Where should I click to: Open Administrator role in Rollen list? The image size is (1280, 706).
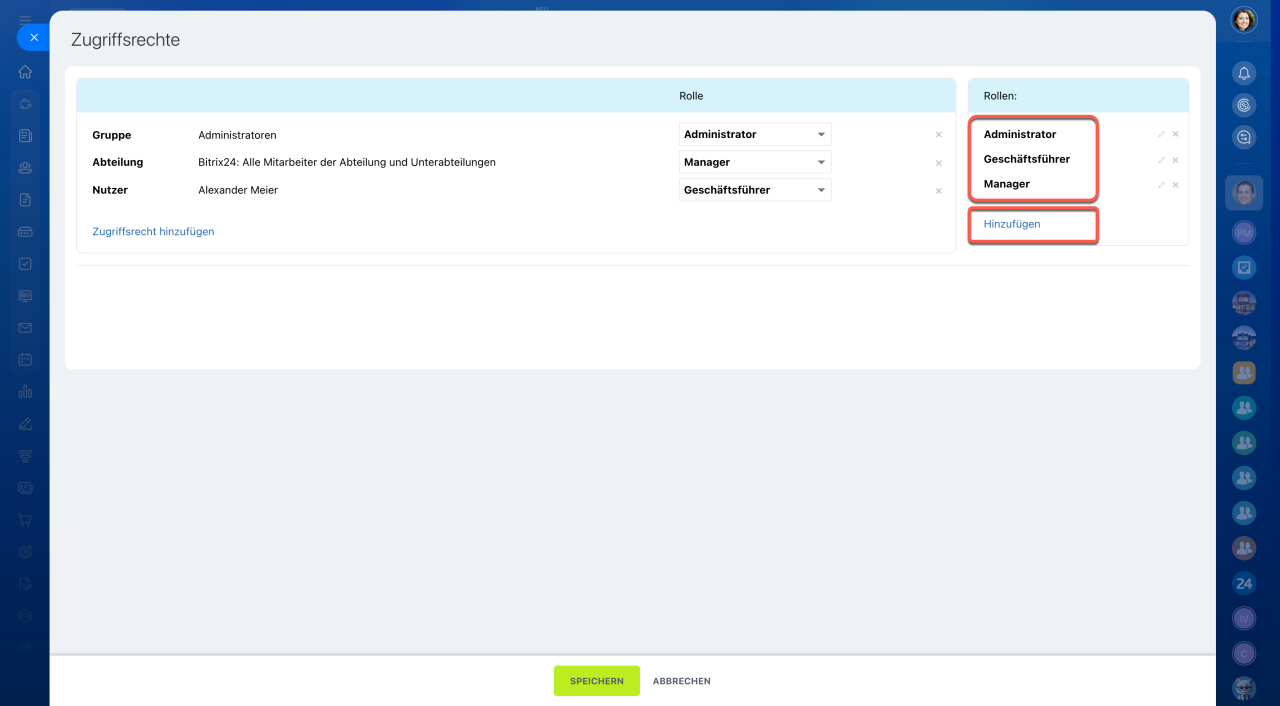pyautogui.click(x=1020, y=134)
